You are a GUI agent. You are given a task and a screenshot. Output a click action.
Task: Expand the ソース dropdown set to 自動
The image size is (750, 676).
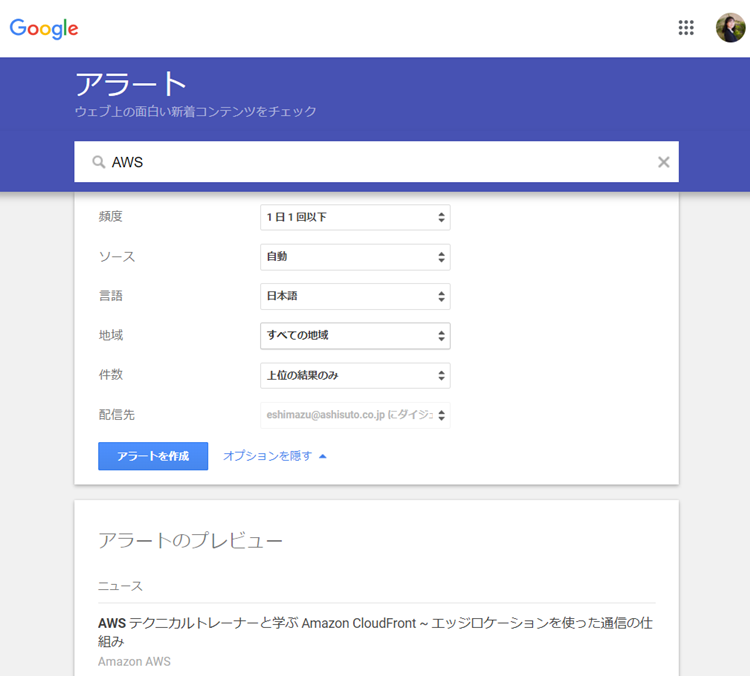(x=355, y=257)
